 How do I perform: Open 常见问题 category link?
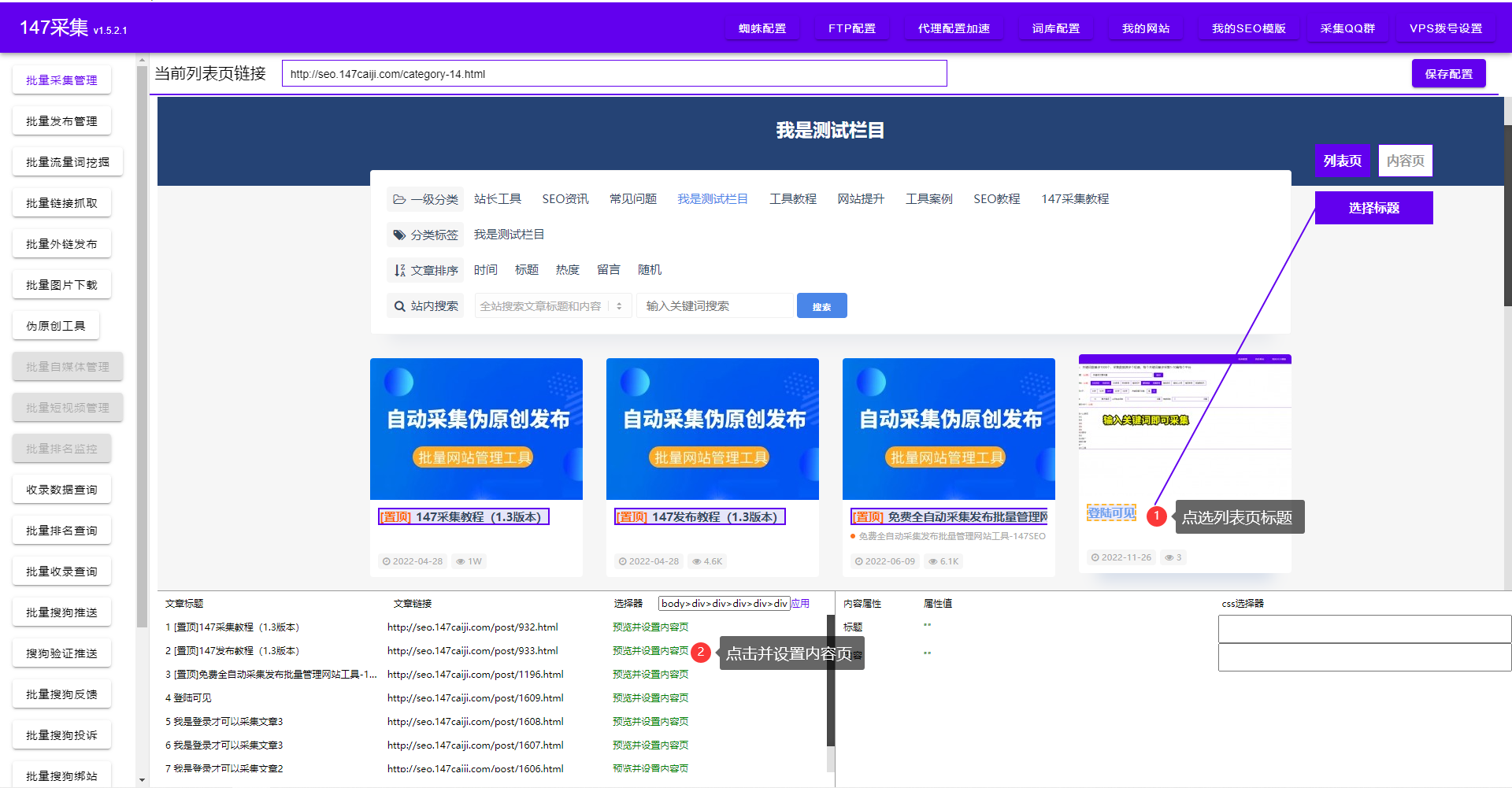coord(633,199)
